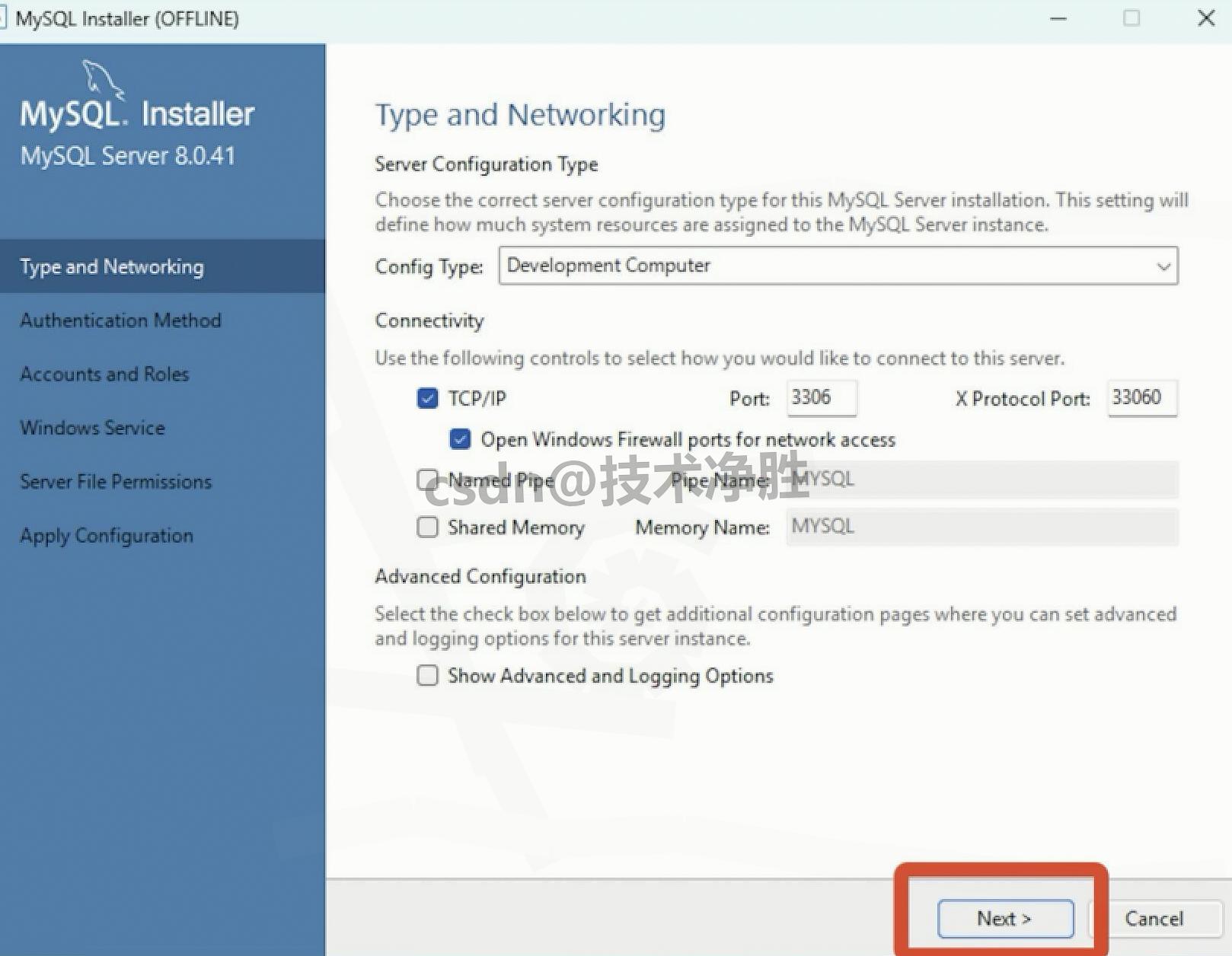Click the Memory Name field
The height and width of the screenshot is (956, 1232).
982,527
